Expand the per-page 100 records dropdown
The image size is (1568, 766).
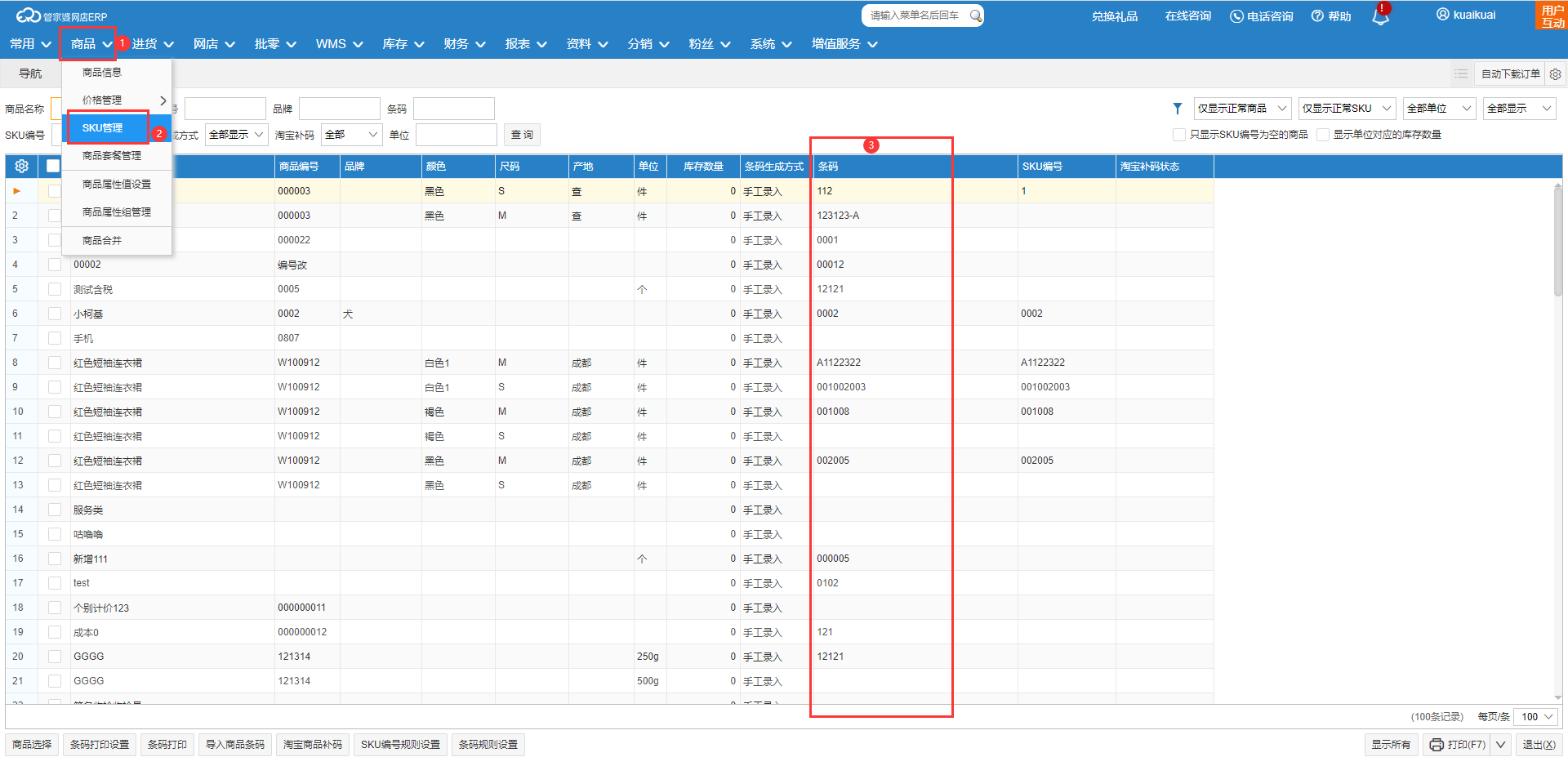[x=1535, y=716]
